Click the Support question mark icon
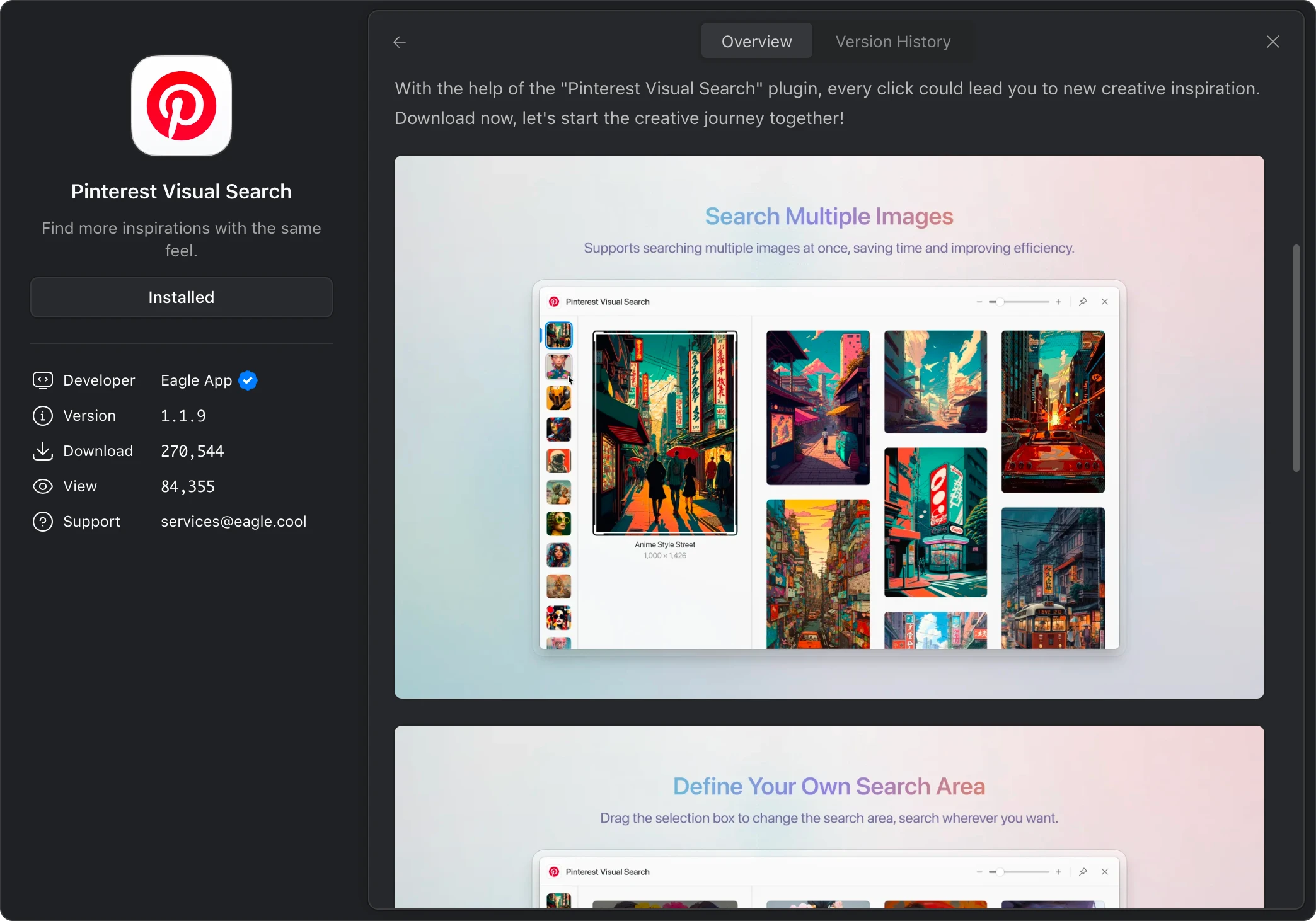Viewport: 1316px width, 921px height. [x=42, y=522]
